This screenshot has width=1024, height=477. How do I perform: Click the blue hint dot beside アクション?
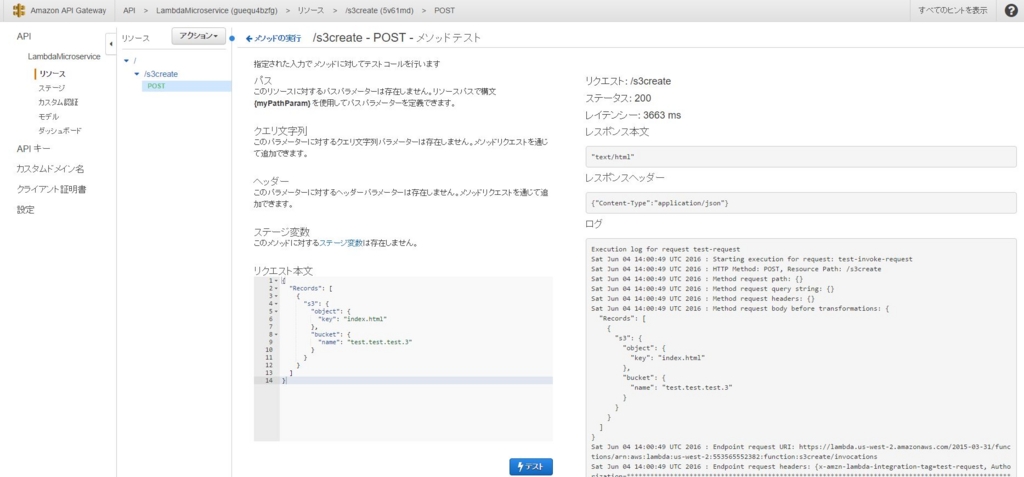pyautogui.click(x=232, y=38)
